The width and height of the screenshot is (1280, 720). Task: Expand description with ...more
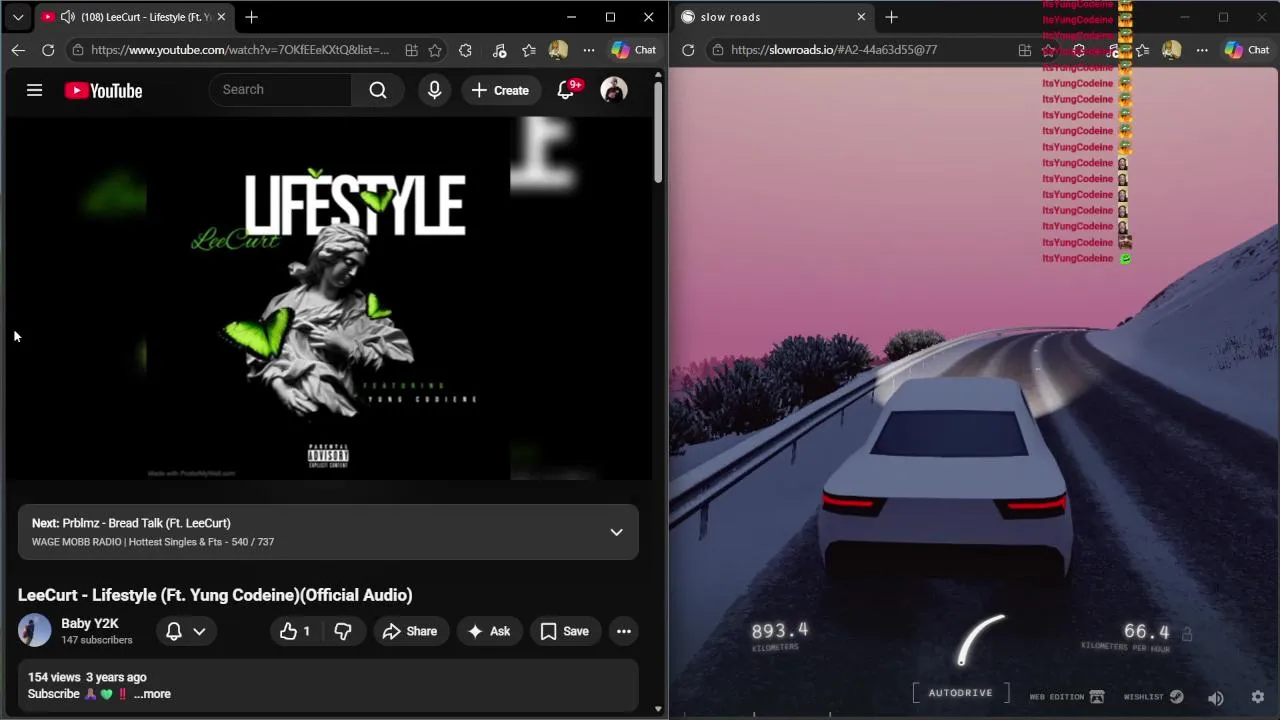pyautogui.click(x=152, y=694)
